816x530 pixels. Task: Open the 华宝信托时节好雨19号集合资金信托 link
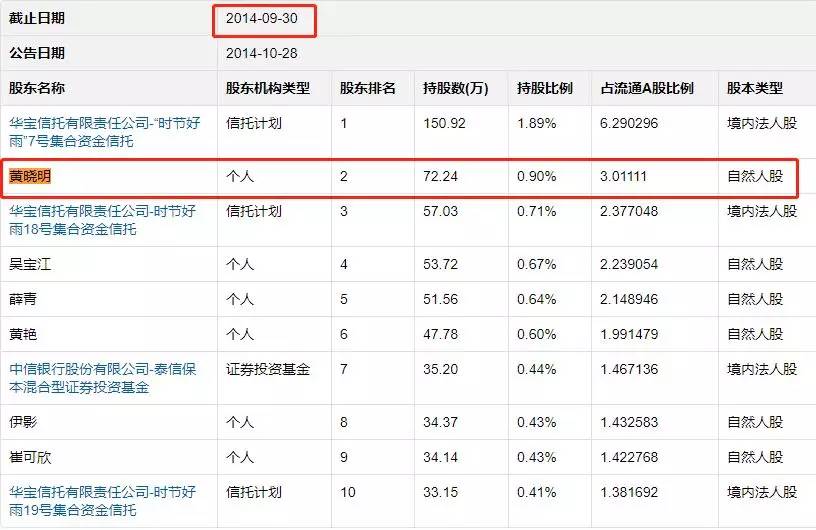(x=103, y=501)
